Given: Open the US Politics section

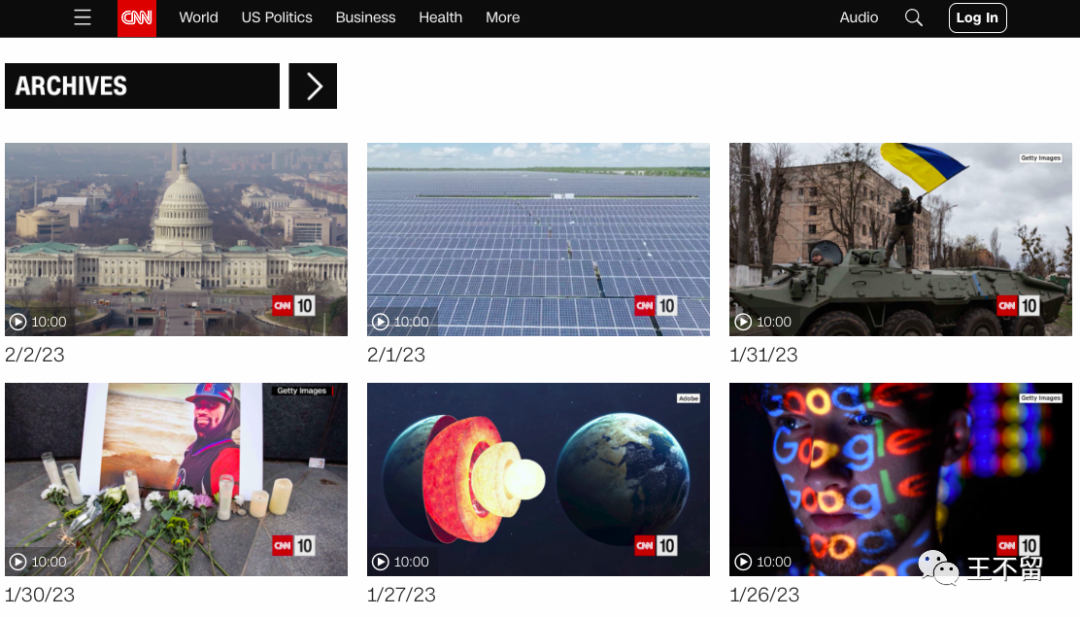Looking at the screenshot, I should (277, 18).
